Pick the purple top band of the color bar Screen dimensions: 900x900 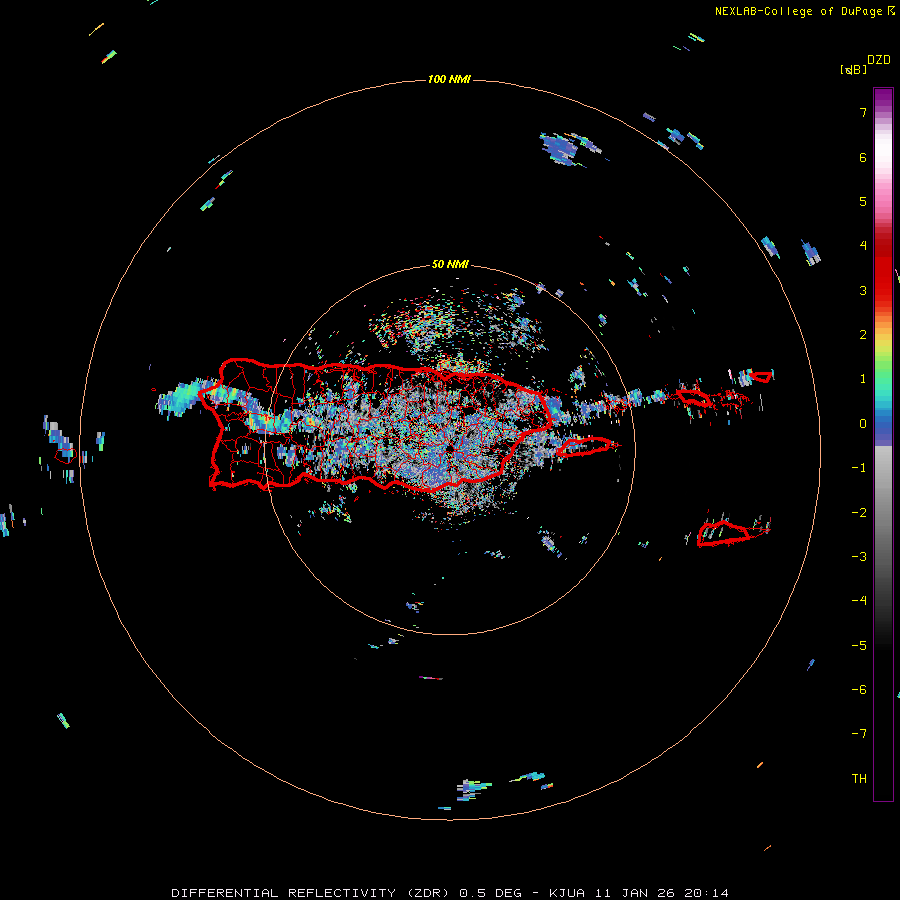coord(883,99)
